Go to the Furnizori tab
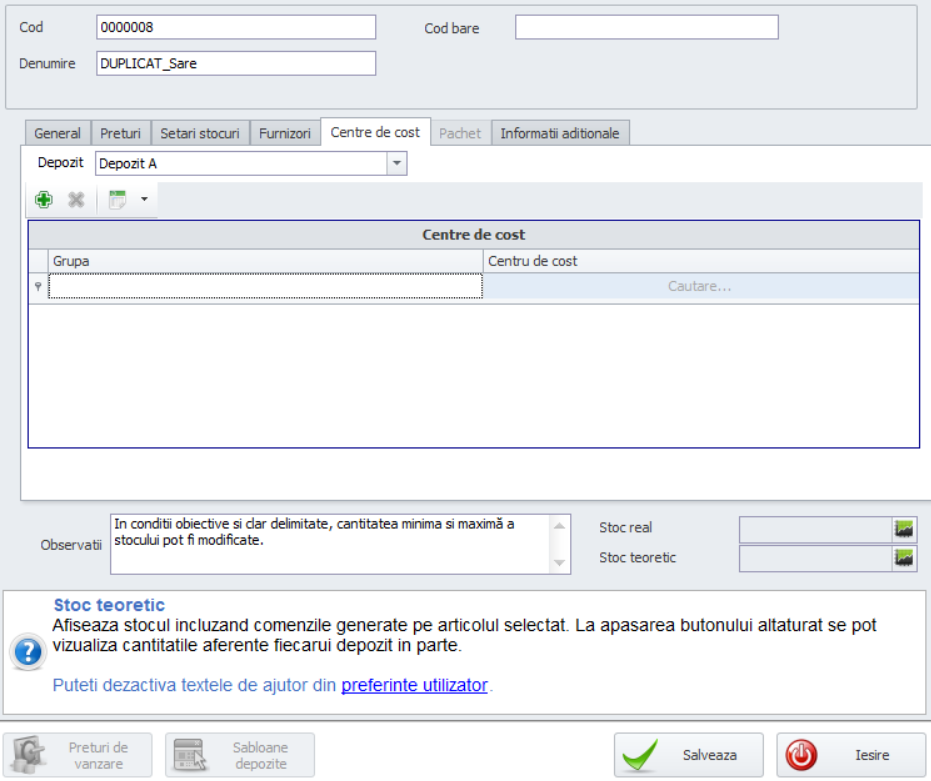Screen dimensions: 931x781 (285, 133)
